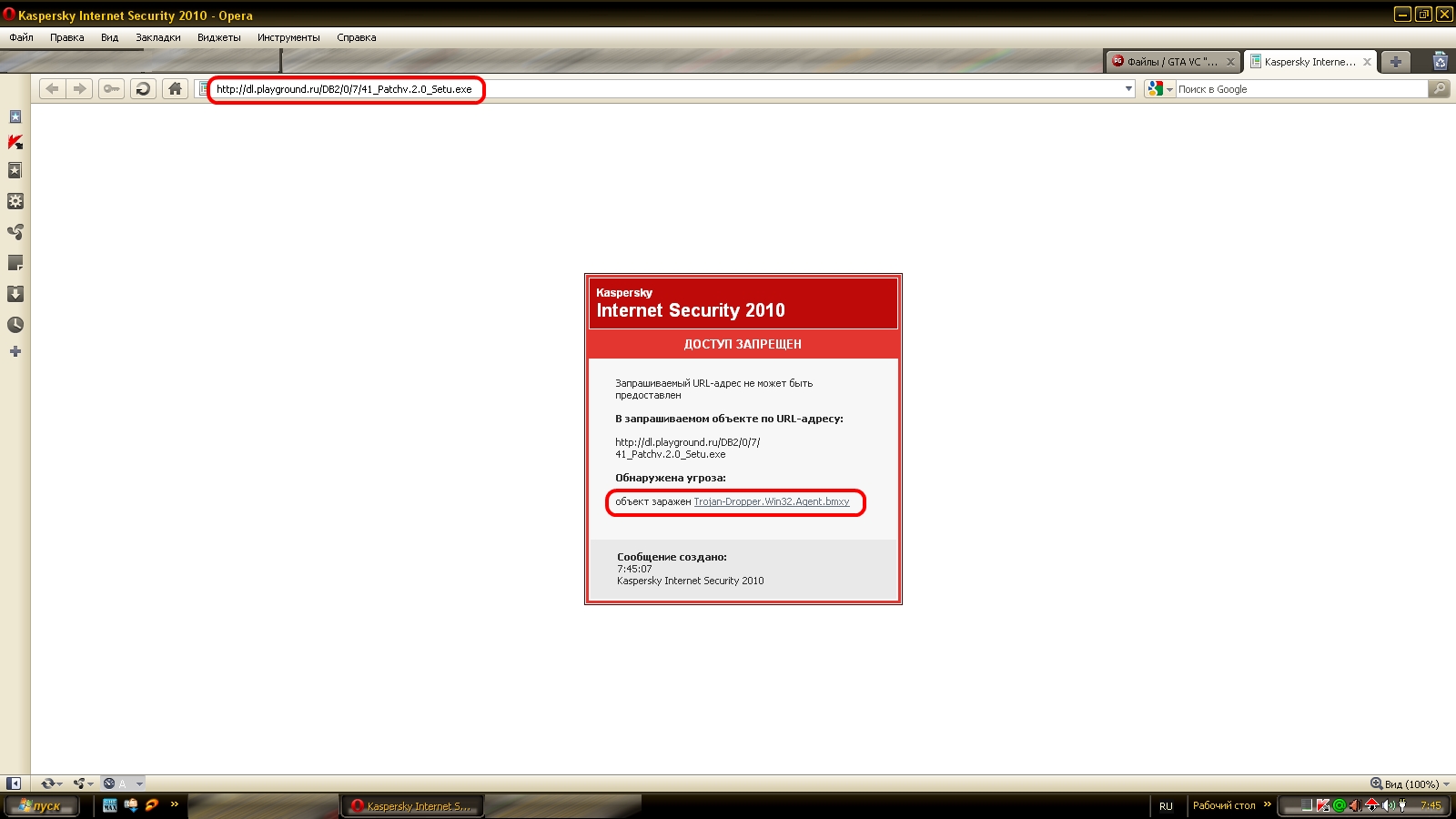This screenshot has width=1456, height=819.
Task: Click the search magnifier button
Action: coord(1439,88)
